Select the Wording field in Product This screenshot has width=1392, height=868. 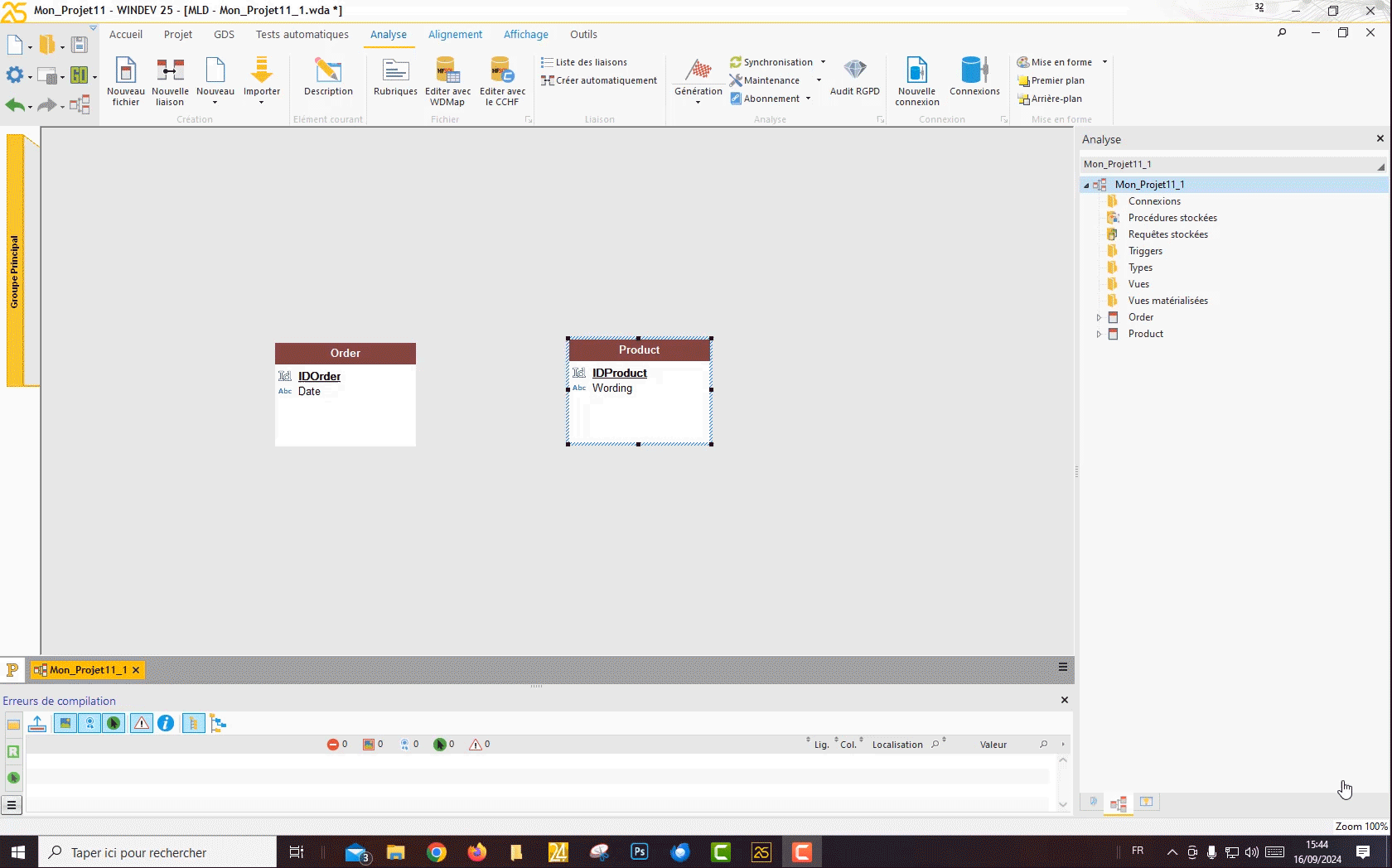click(x=612, y=388)
